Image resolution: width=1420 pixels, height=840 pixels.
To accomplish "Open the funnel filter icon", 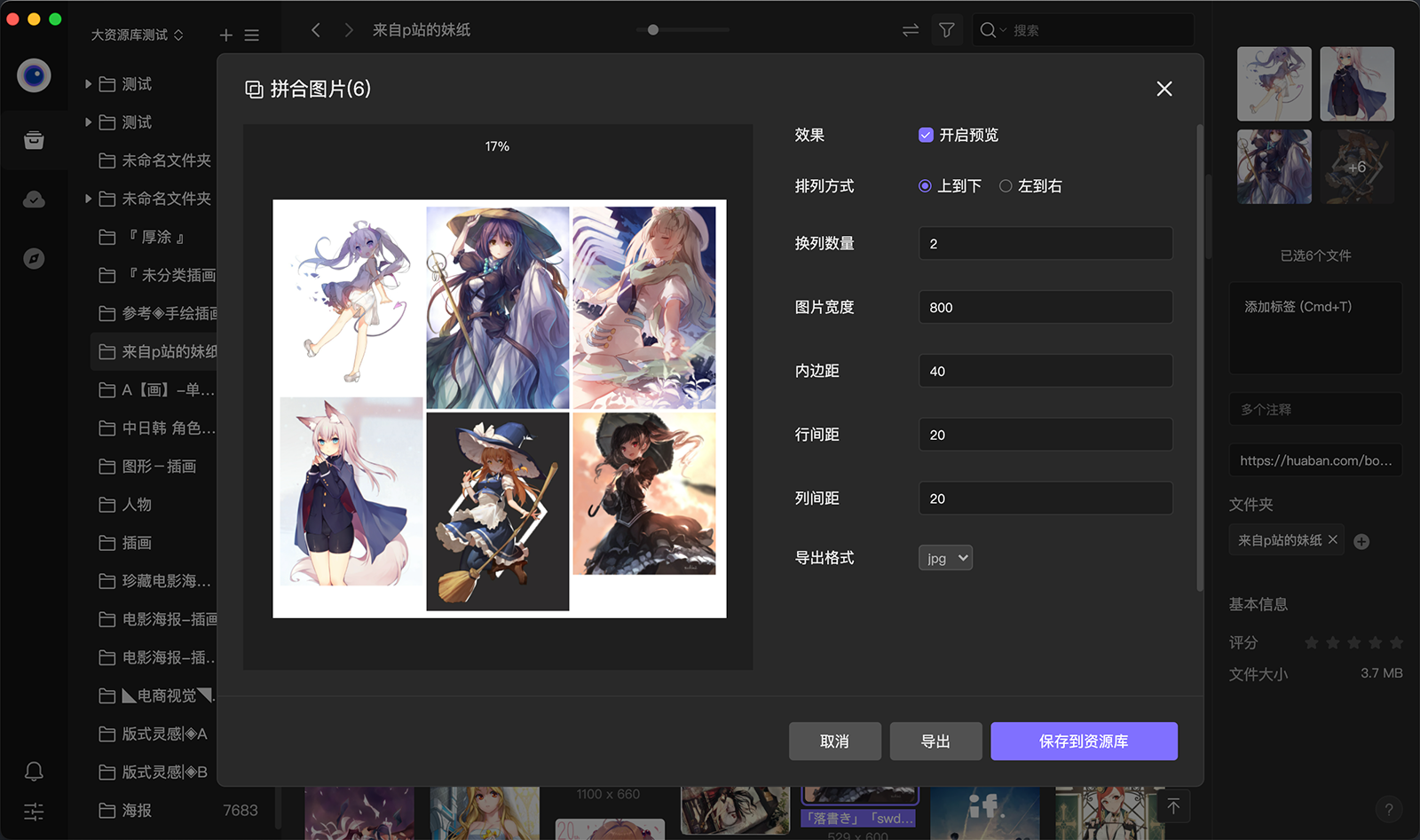I will pos(947,30).
